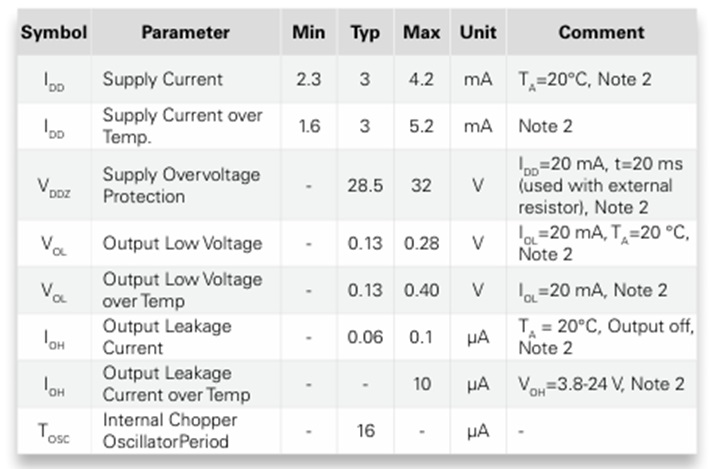The image size is (717, 469).
Task: Click the VOH=3.8-24 V comment cell
Action: (601, 384)
